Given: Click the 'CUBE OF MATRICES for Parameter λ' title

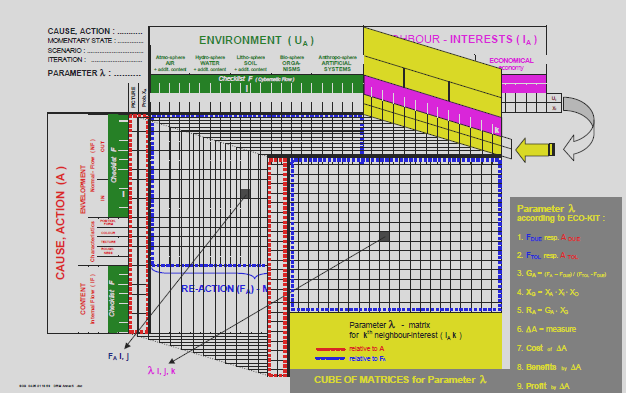Looking at the screenshot, I should pos(400,380).
